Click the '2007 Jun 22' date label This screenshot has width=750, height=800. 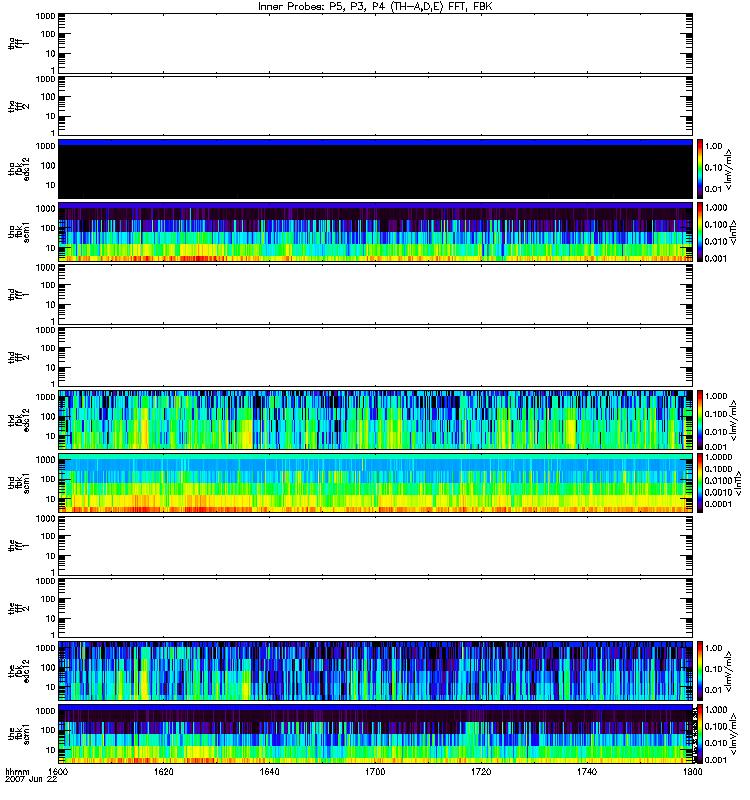(31, 780)
